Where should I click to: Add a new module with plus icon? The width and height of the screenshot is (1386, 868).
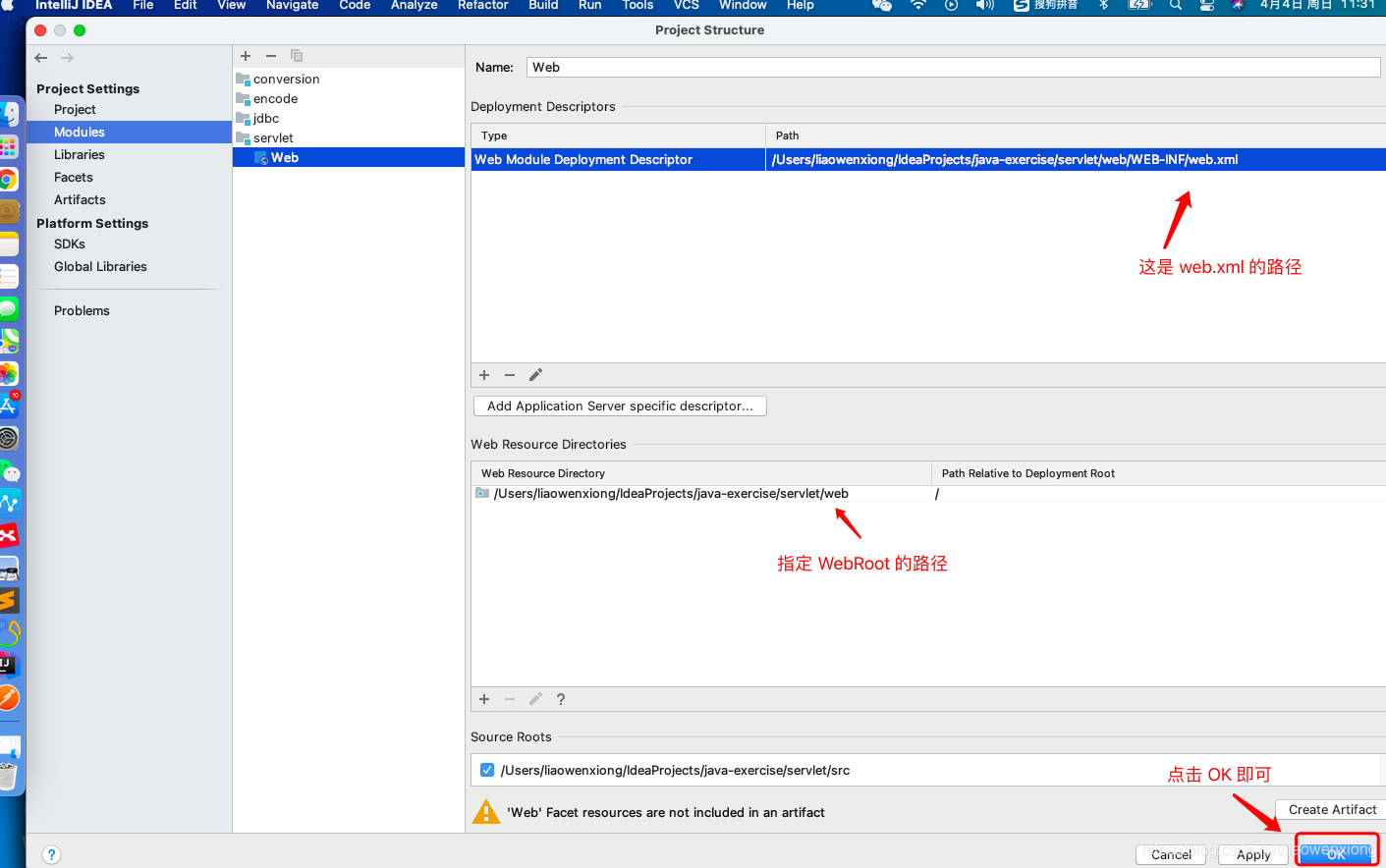coord(246,56)
